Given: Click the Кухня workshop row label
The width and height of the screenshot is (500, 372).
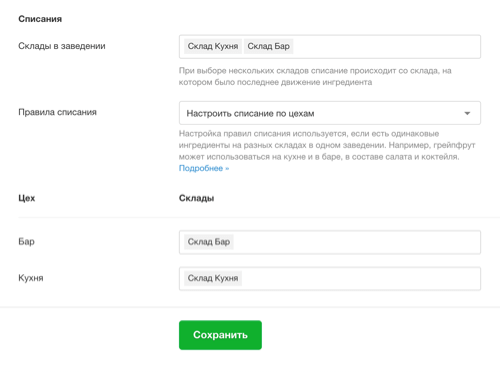Looking at the screenshot, I should (31, 278).
